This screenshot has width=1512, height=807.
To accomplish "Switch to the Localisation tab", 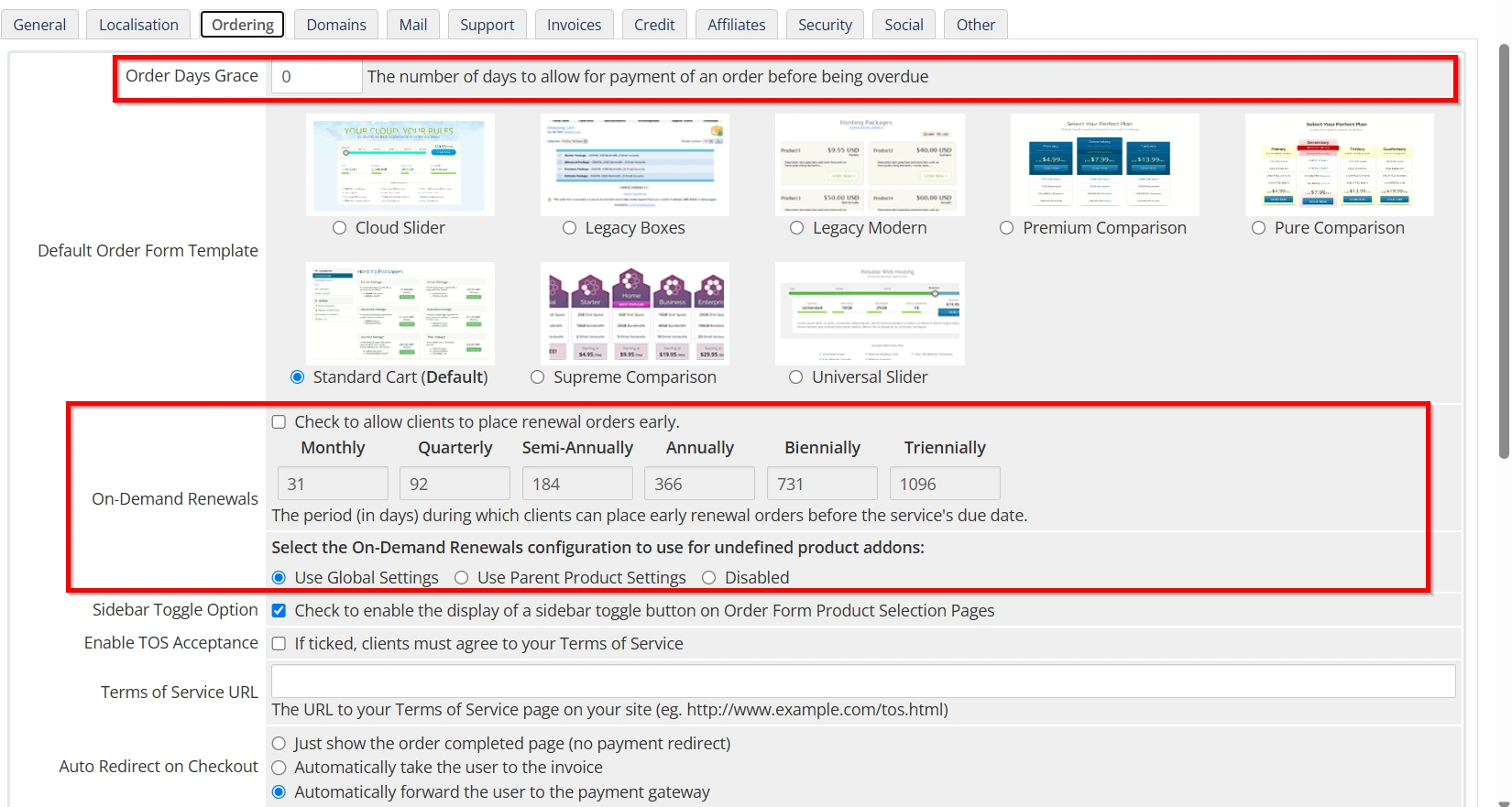I will pyautogui.click(x=138, y=25).
